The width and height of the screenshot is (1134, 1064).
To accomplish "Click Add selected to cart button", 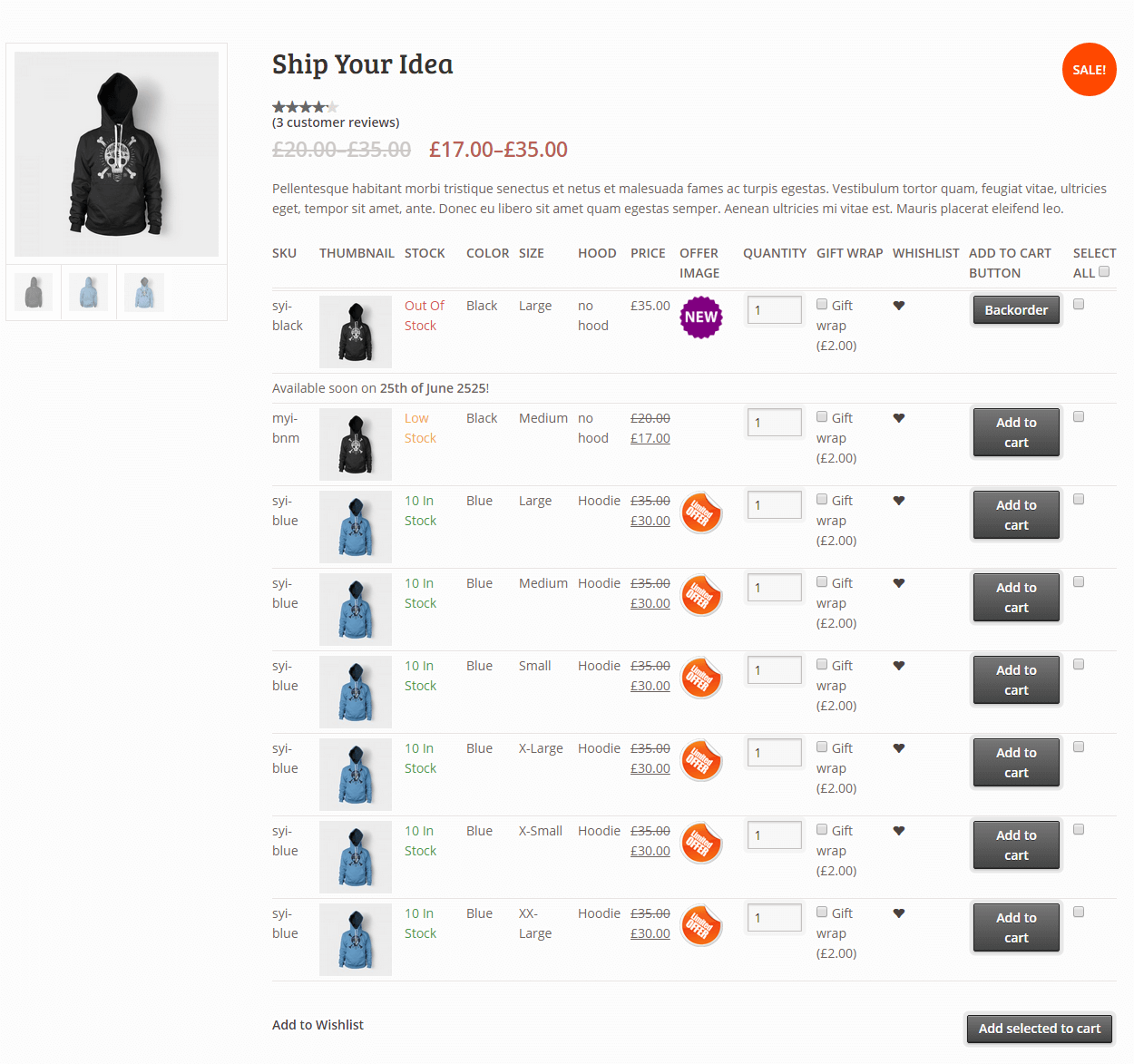I will [1039, 1029].
